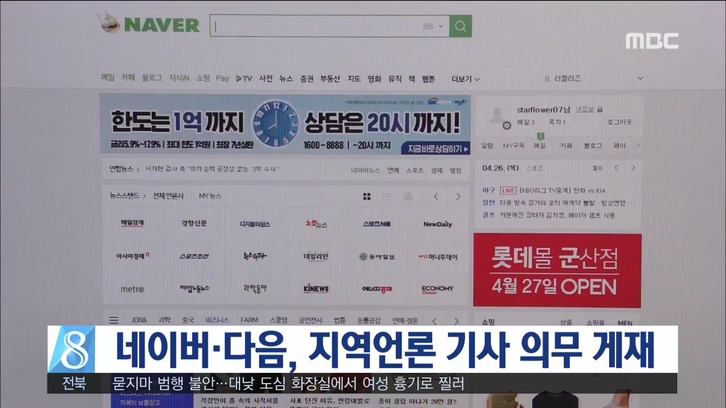Open the 노컷뉴스 press logo

click(316, 224)
